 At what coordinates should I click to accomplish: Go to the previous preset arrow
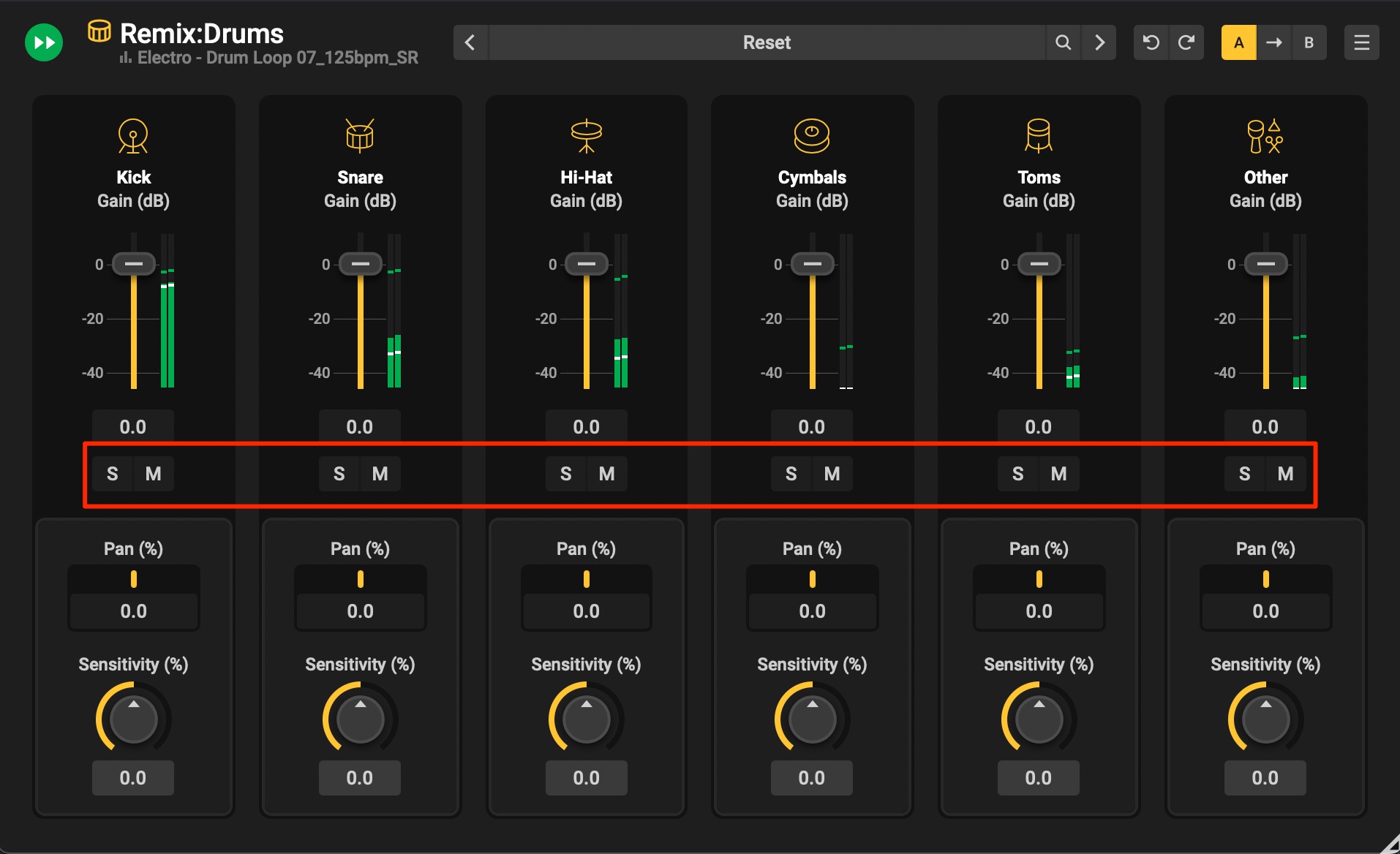coord(470,42)
